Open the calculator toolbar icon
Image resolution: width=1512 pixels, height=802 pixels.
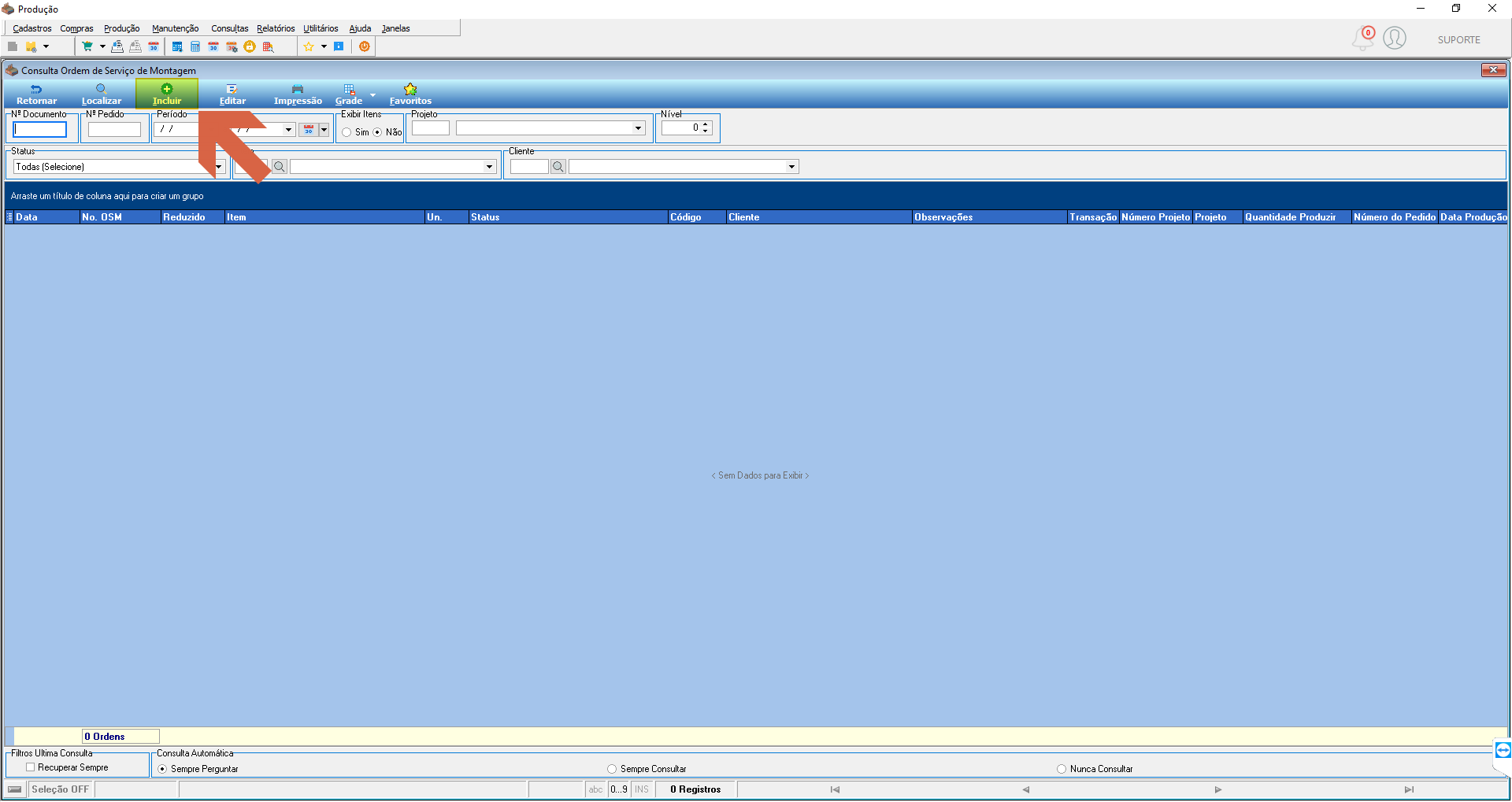coord(195,46)
